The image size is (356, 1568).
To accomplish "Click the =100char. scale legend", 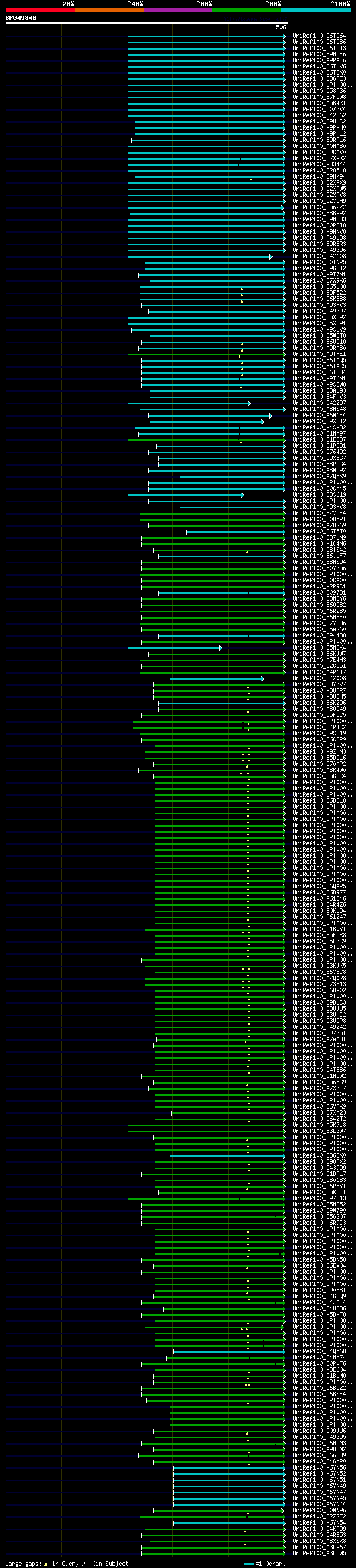I will point(264,1563).
